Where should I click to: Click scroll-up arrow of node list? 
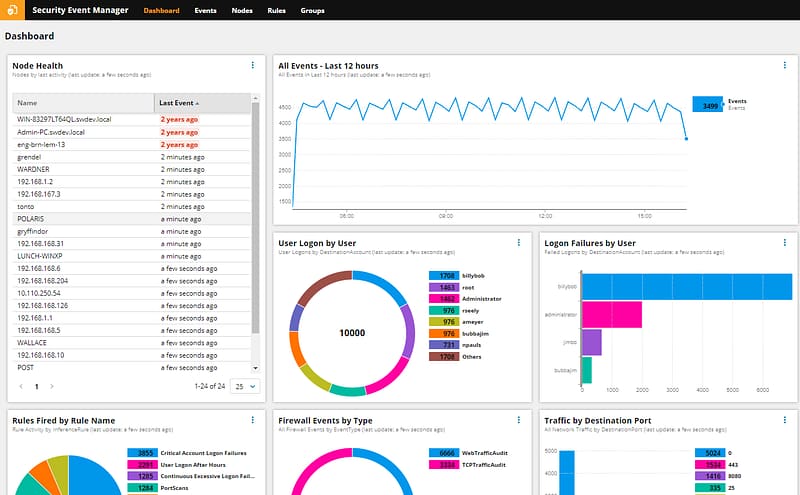(x=256, y=98)
